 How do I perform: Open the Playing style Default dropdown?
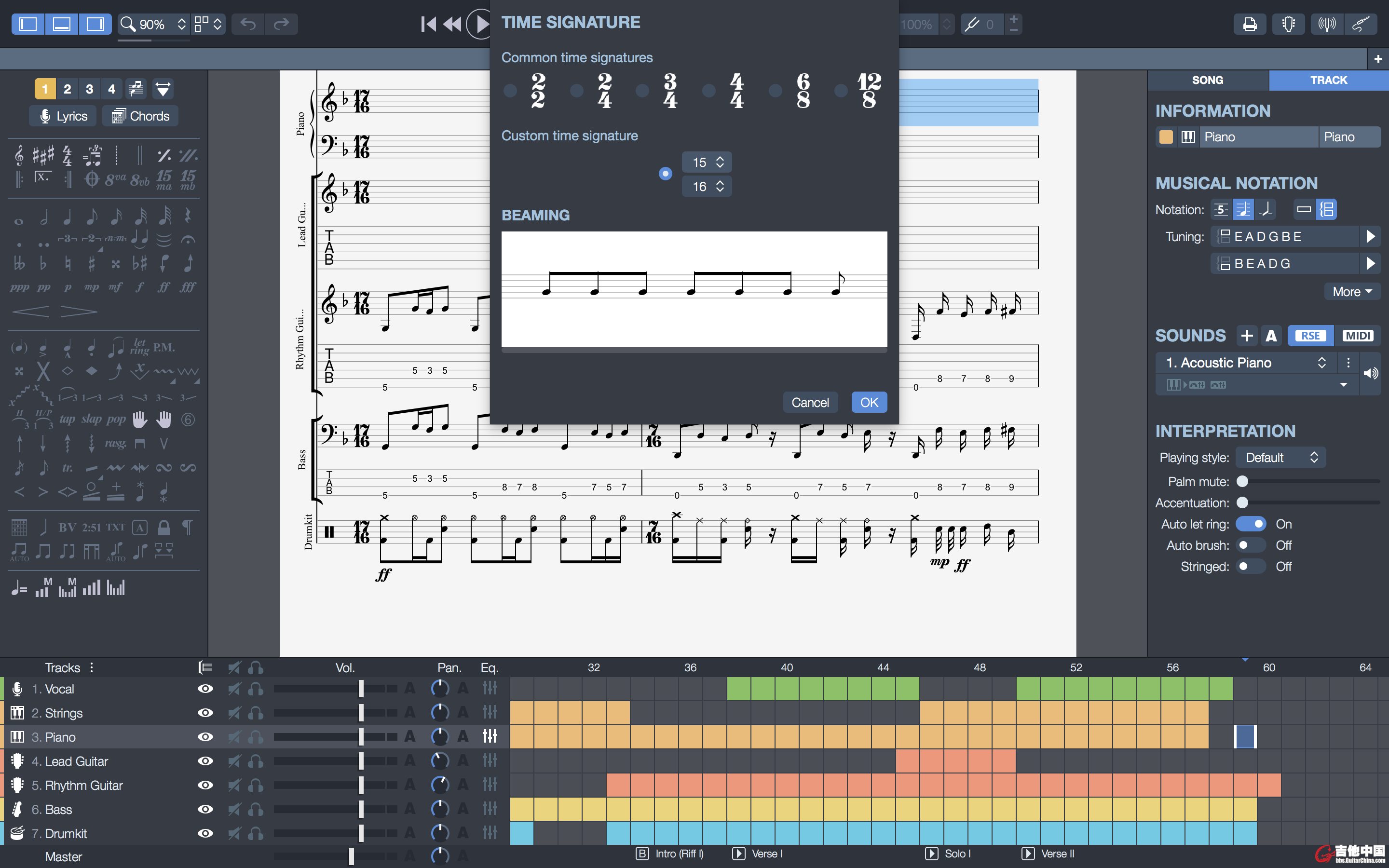(1280, 458)
